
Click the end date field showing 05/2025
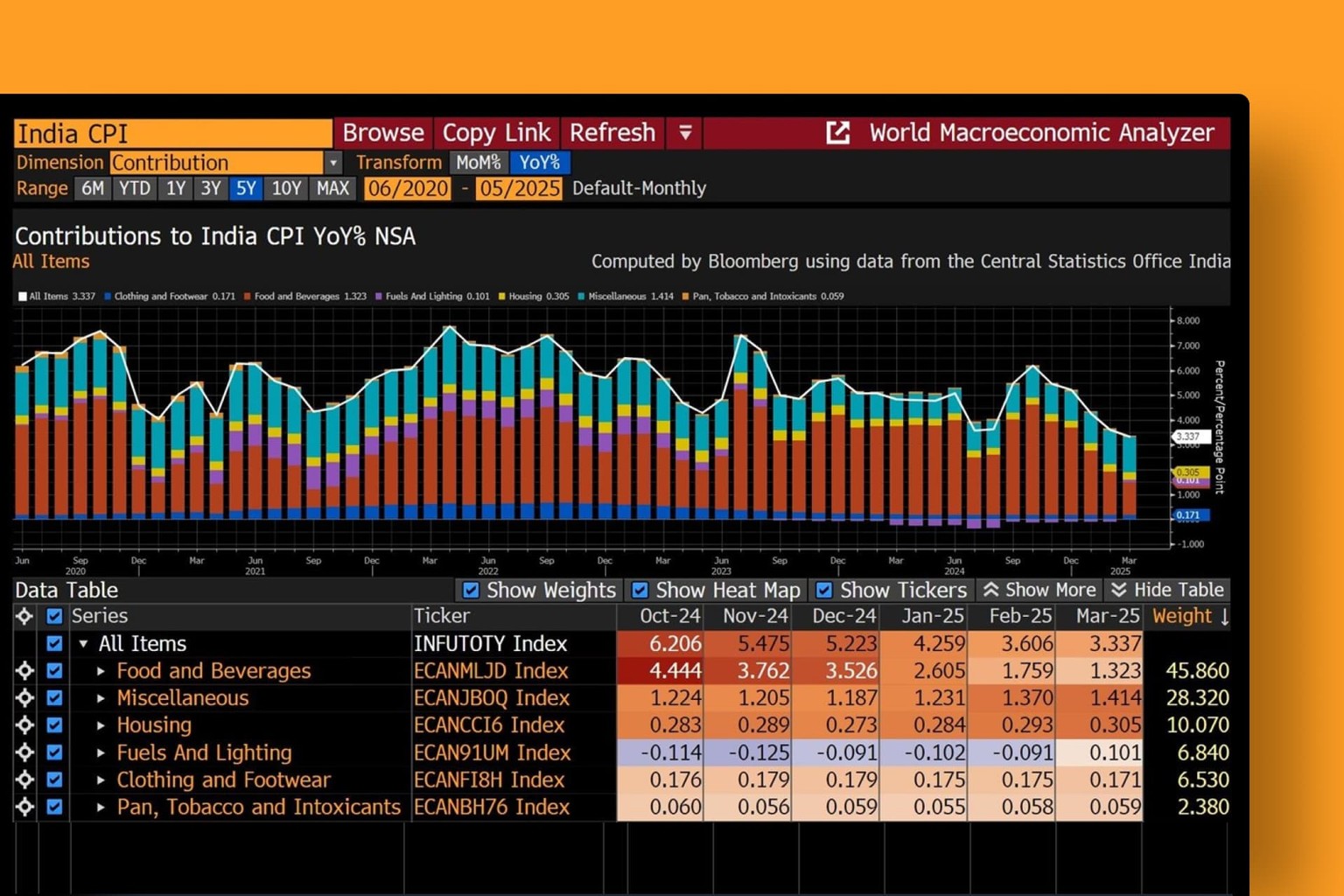(518, 188)
